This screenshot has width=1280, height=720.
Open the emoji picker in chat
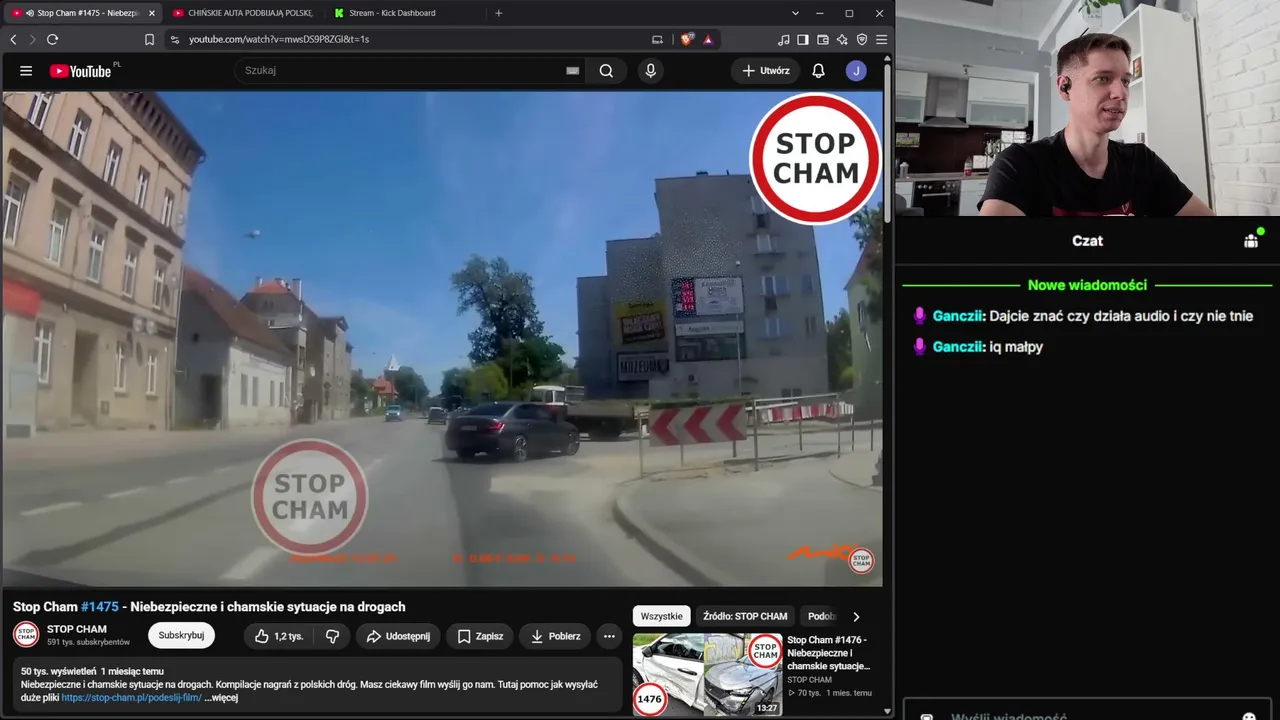click(x=1249, y=716)
